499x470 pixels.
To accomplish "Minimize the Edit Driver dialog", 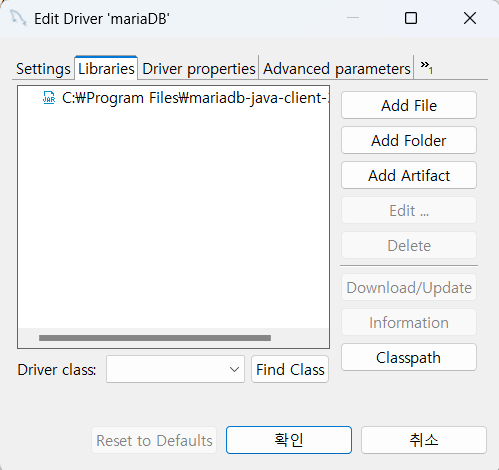I will click(x=353, y=18).
